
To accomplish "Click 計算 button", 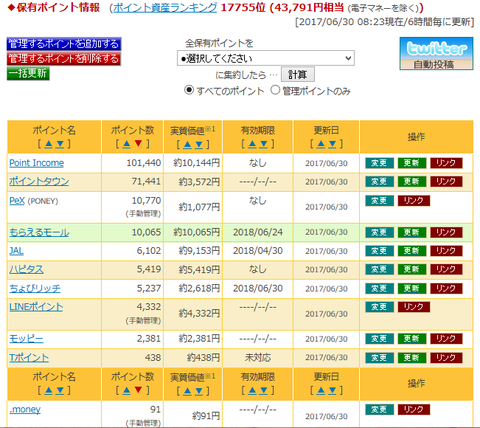I will coord(298,74).
